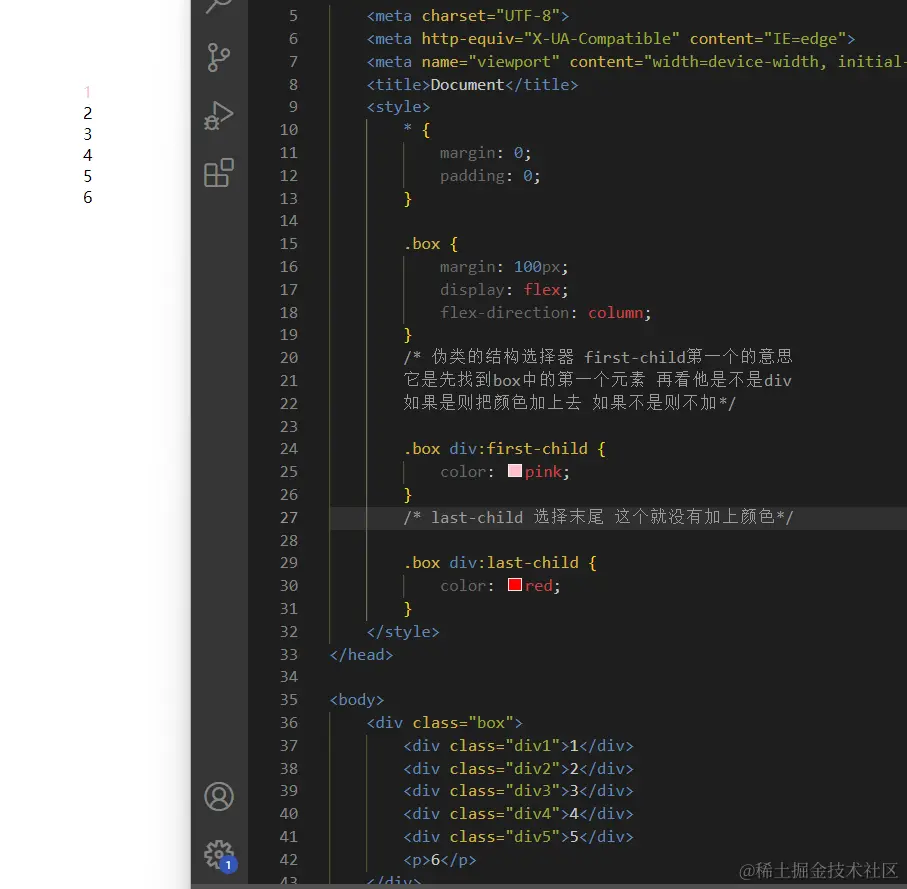Open the Accounts menu icon
Screen dimensions: 907x889
(219, 796)
